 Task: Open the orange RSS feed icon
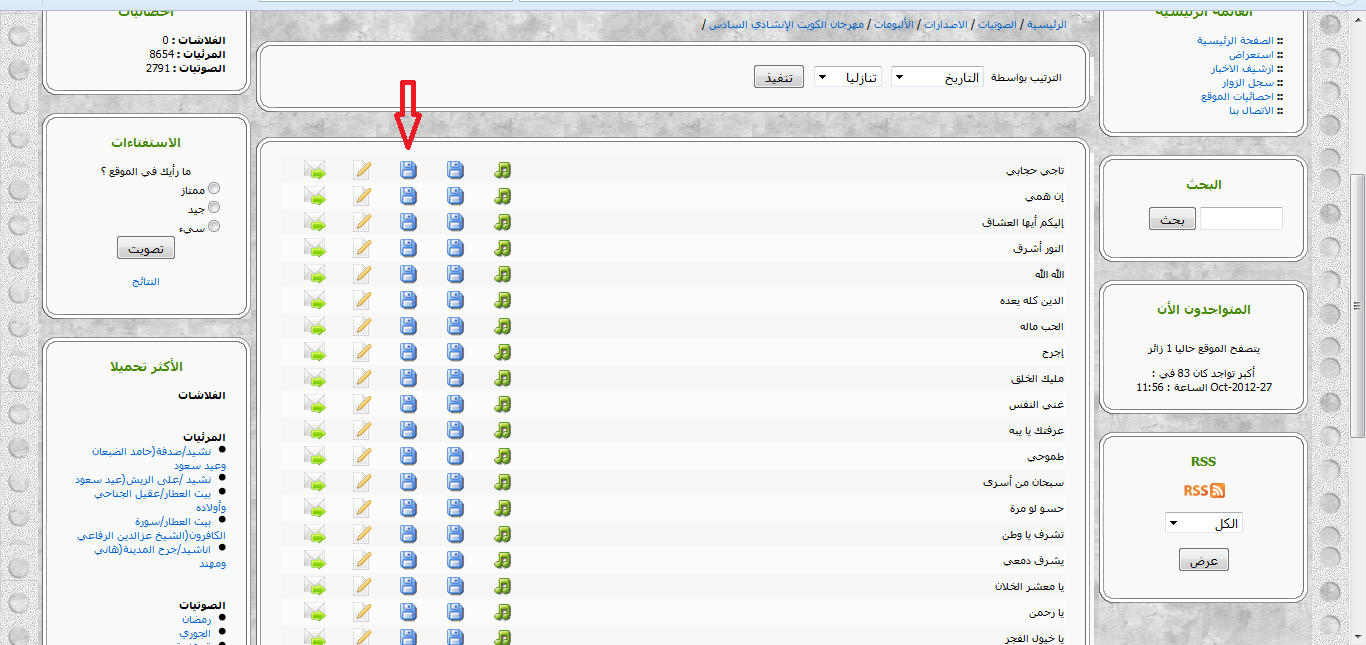coord(1203,490)
